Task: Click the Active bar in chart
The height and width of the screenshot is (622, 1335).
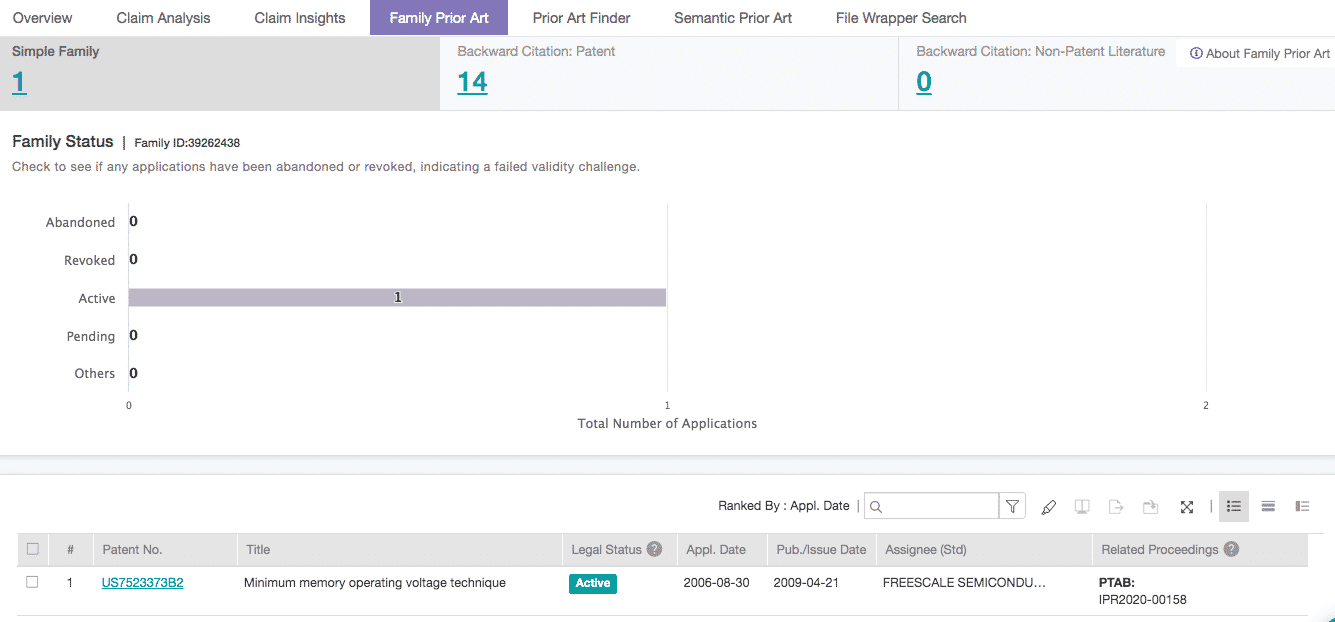Action: [x=397, y=298]
